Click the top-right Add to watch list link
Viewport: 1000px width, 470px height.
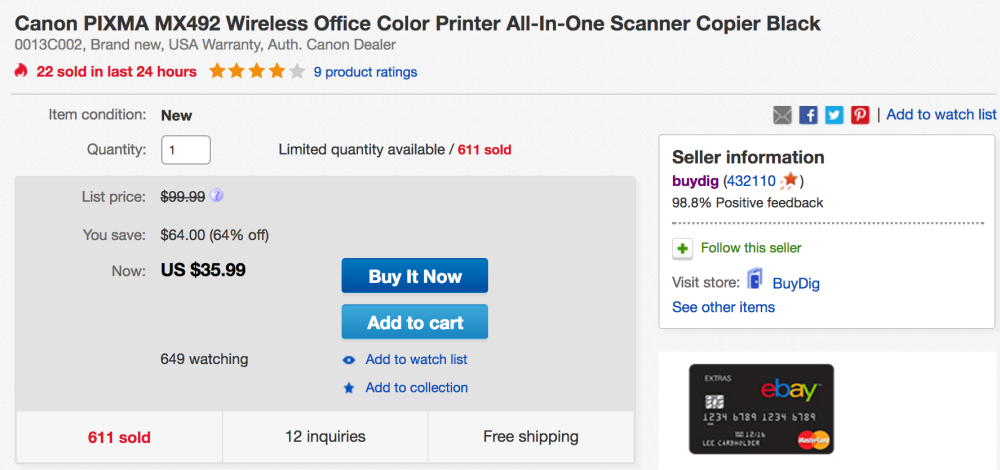tap(941, 115)
